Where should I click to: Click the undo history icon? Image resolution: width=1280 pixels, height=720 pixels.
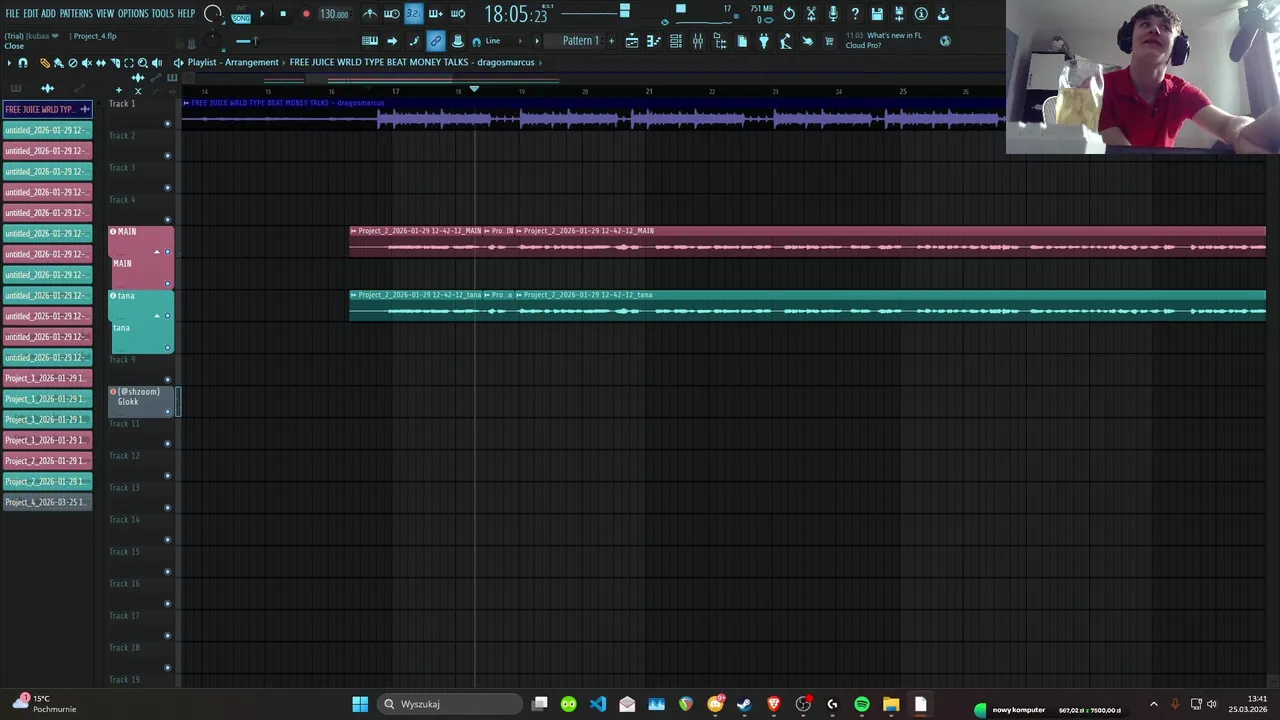coord(789,14)
